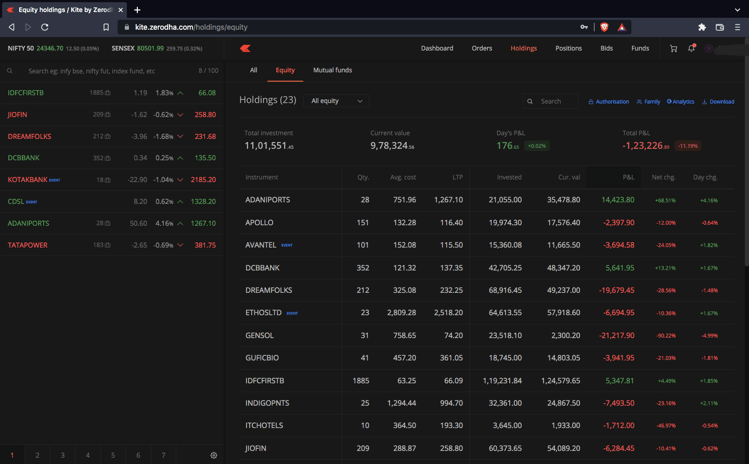Switch to marketwatch page 7
Screen dimensions: 749x464
coord(163,455)
